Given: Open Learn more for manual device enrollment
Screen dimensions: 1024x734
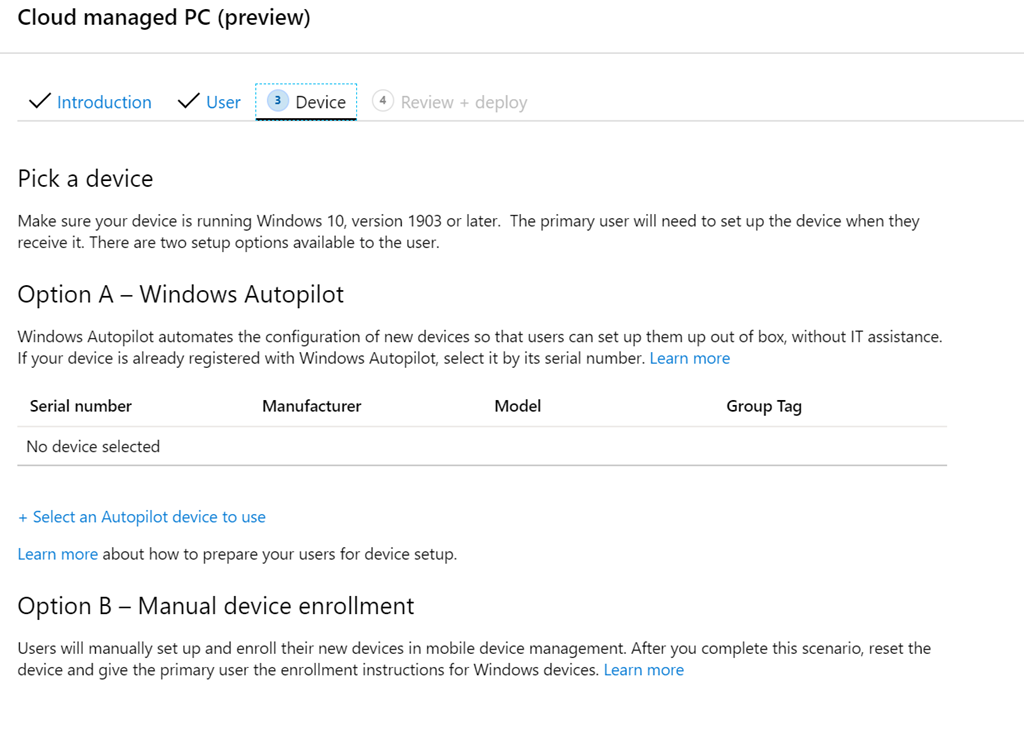Looking at the screenshot, I should 643,670.
